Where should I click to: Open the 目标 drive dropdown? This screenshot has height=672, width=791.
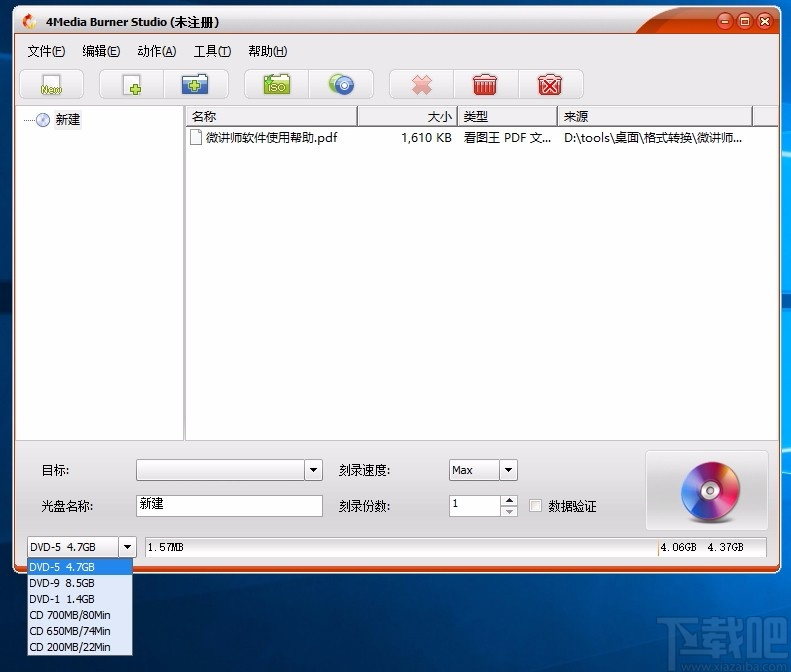pyautogui.click(x=313, y=470)
